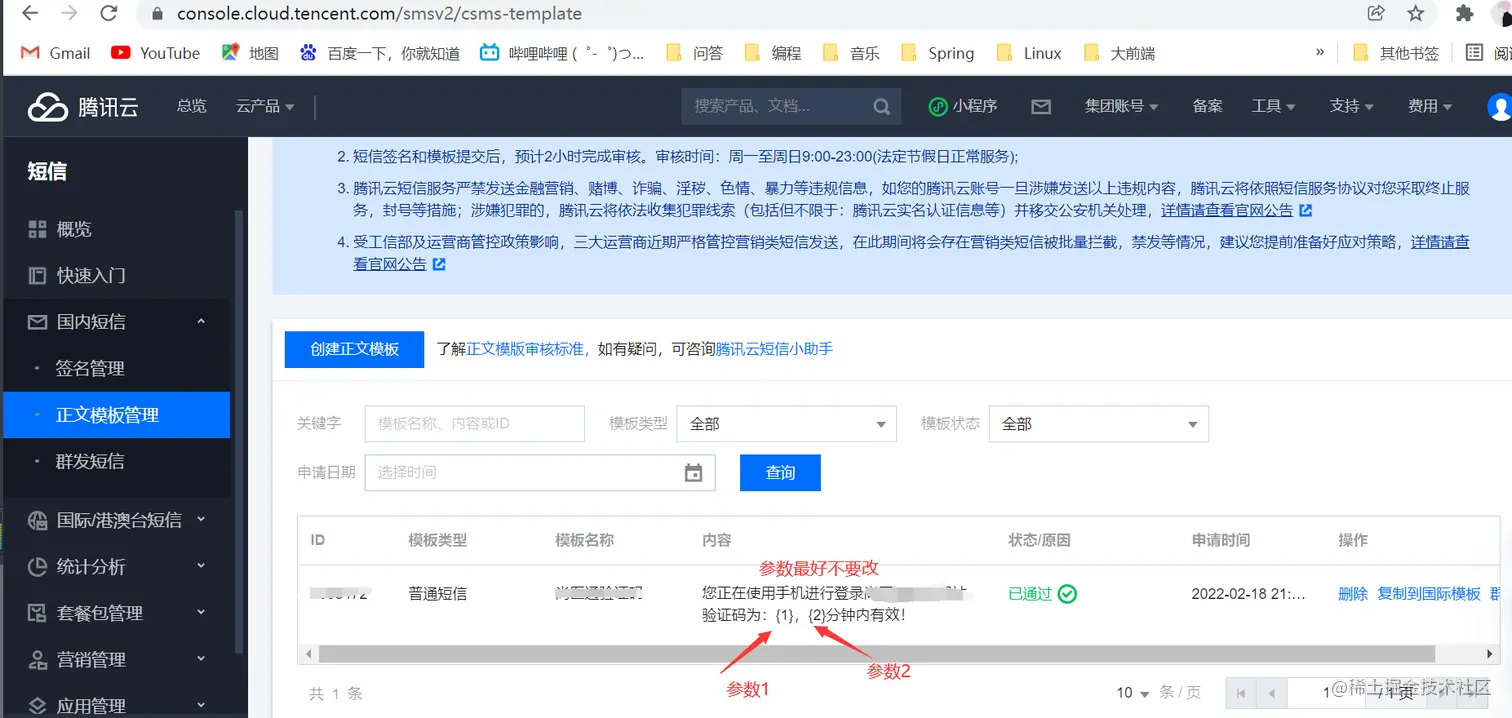Reload the page with the refresh icon
The height and width of the screenshot is (718, 1512).
[x=109, y=14]
